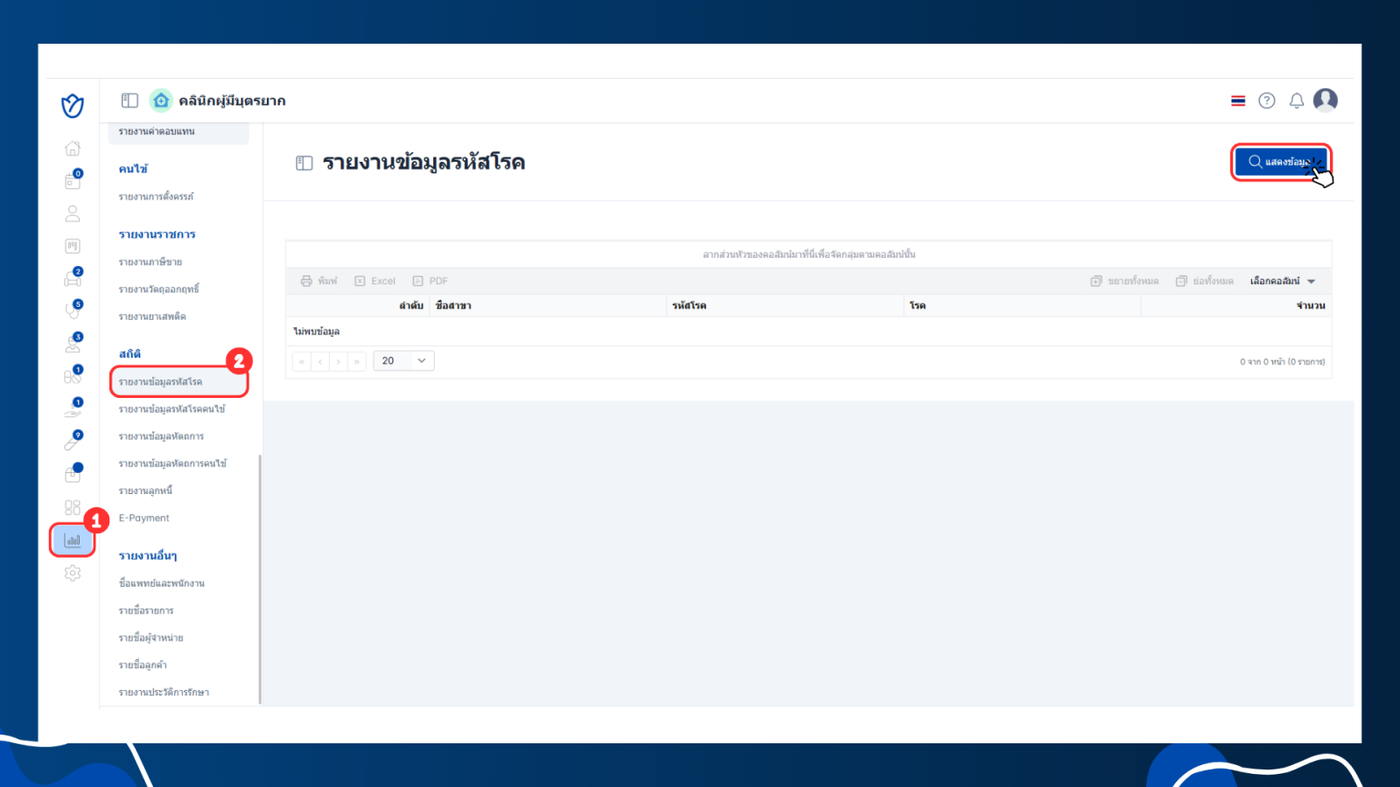Viewport: 1400px width, 787px height.
Task: Go to the home icon in sidebar
Action: tap(72, 149)
